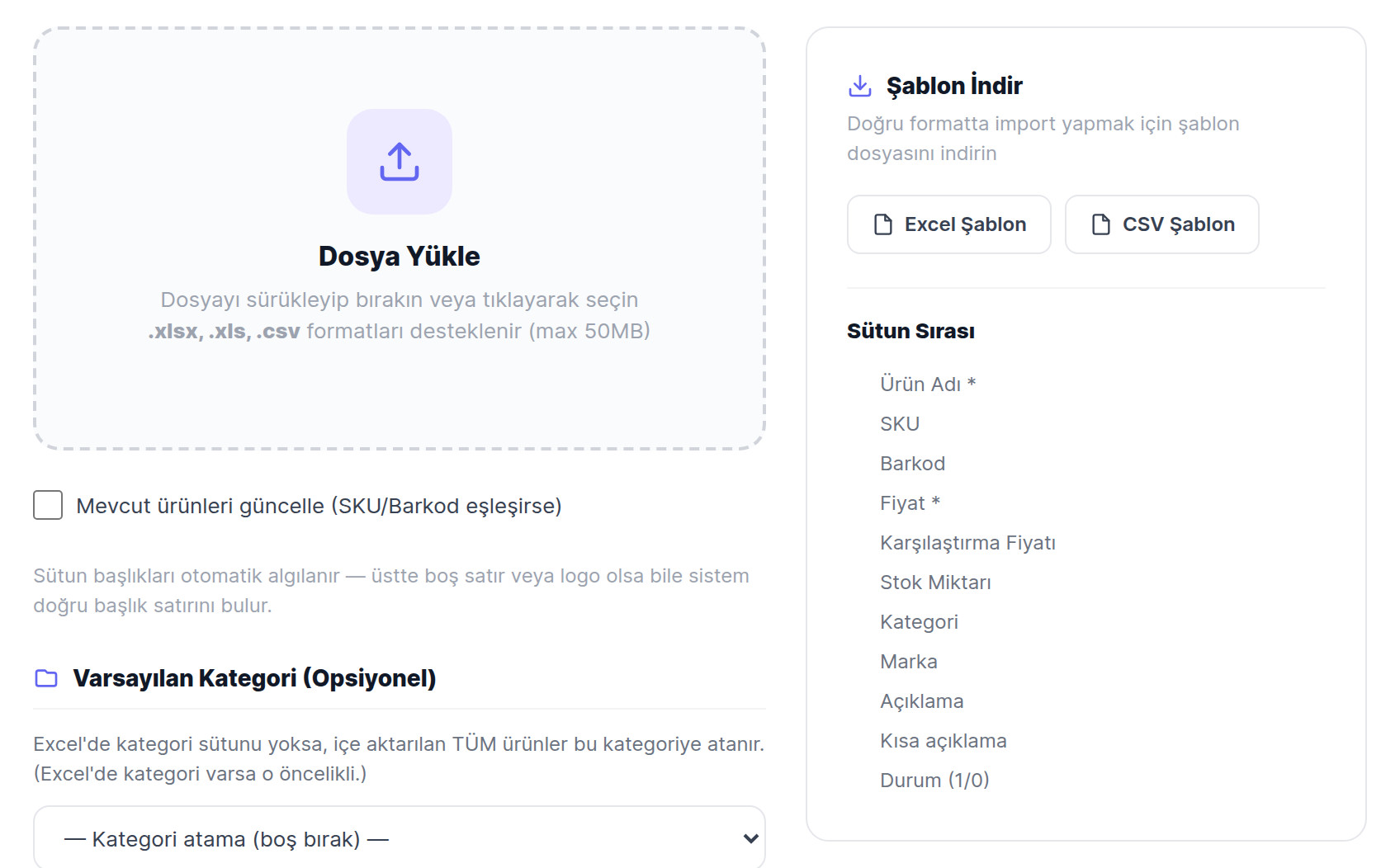1400x868 pixels.
Task: Select Ürün Adı in column list
Action: pyautogui.click(x=928, y=384)
